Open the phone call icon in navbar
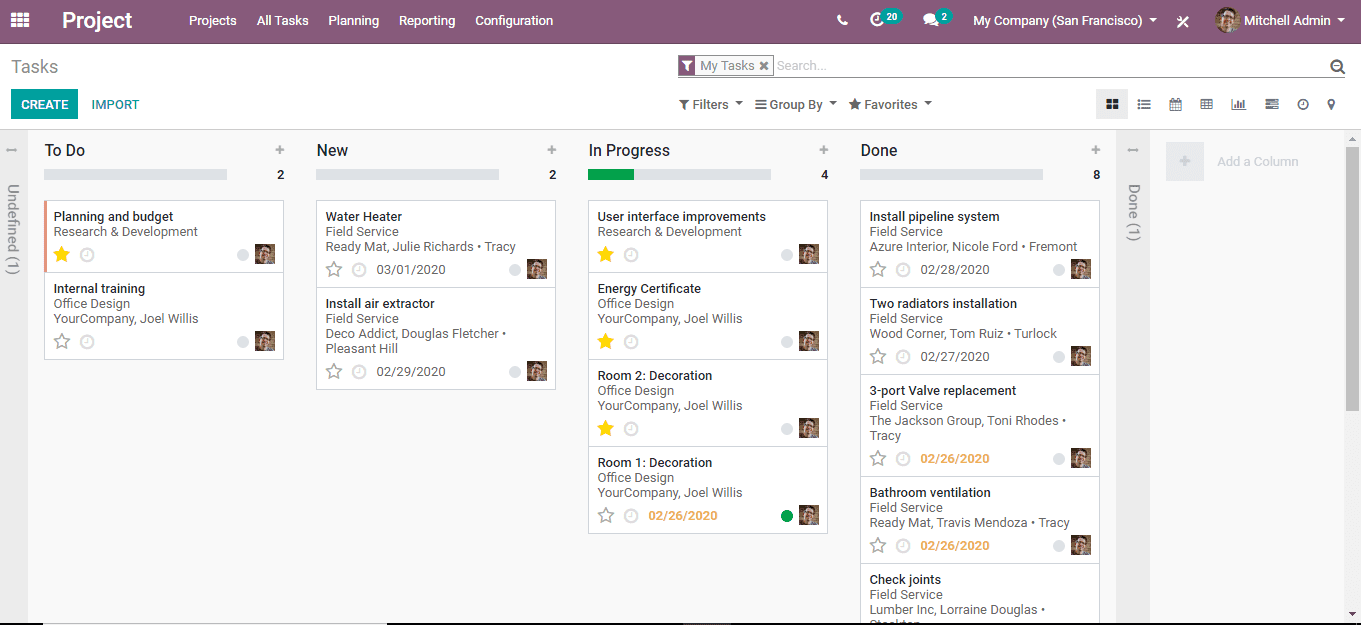The width and height of the screenshot is (1361, 625). (842, 20)
